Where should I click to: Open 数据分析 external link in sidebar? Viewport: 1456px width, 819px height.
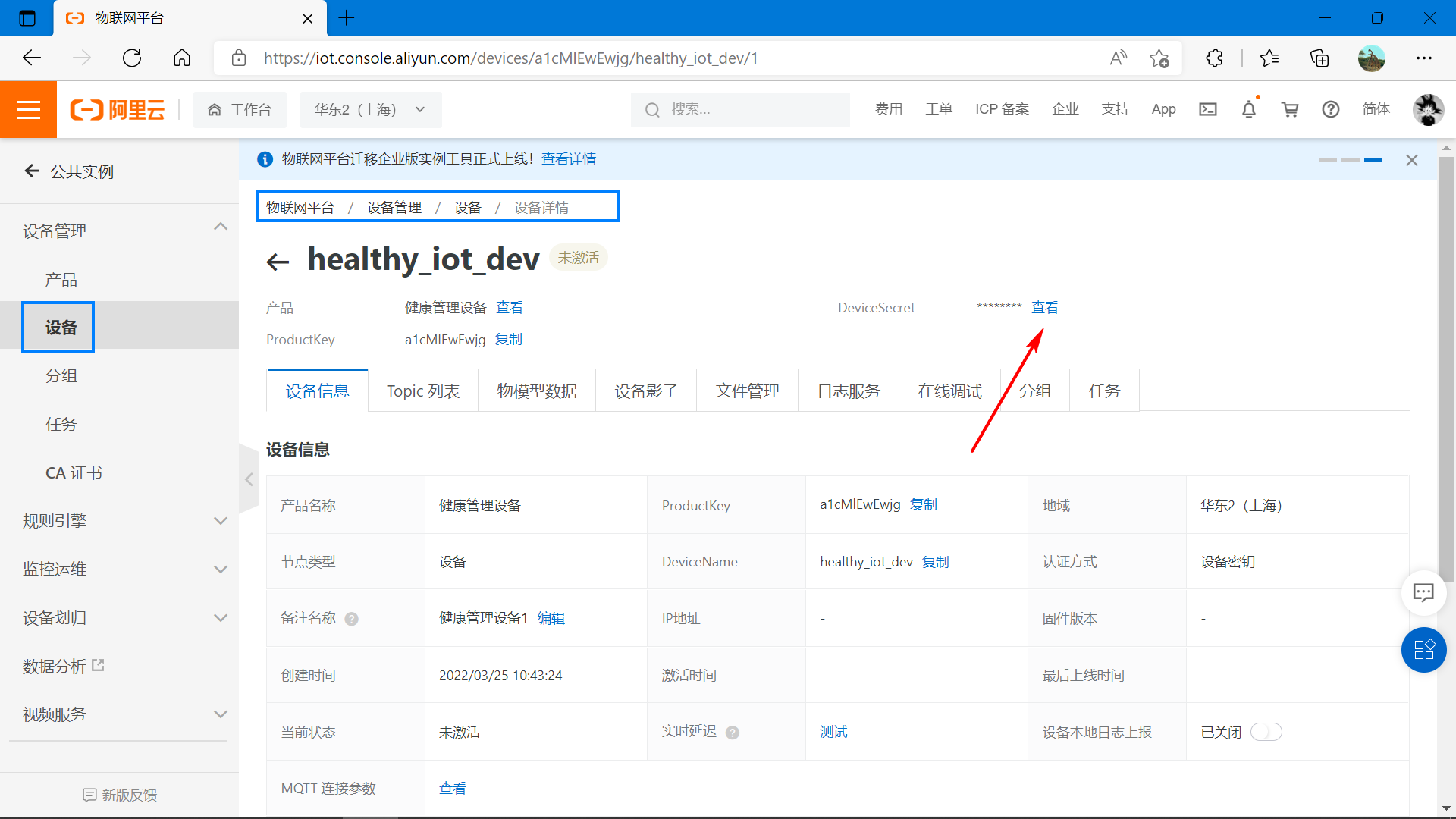click(64, 667)
